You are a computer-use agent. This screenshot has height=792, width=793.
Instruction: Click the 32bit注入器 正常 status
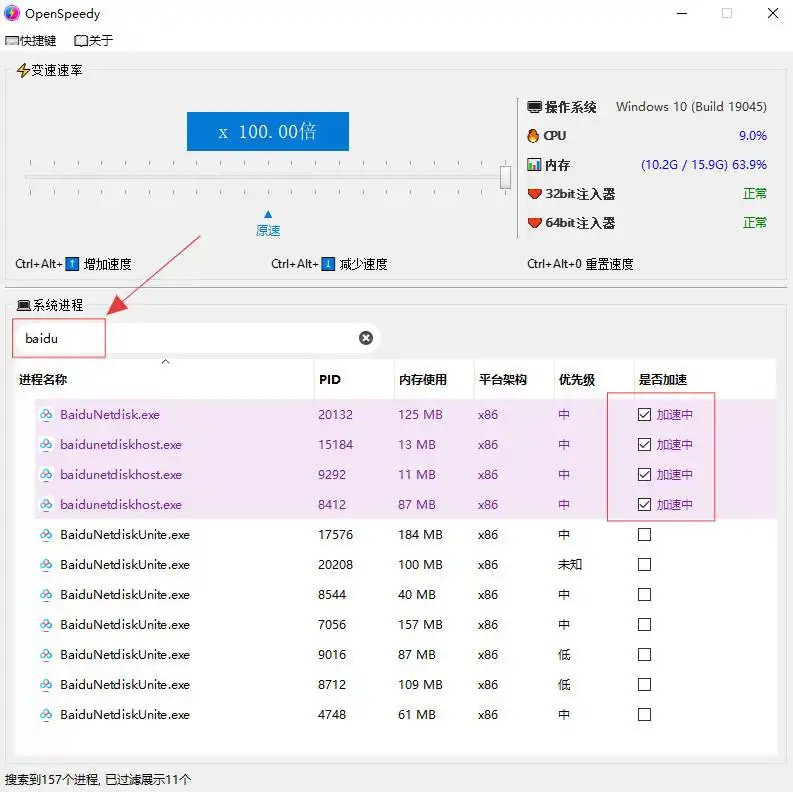(755, 194)
